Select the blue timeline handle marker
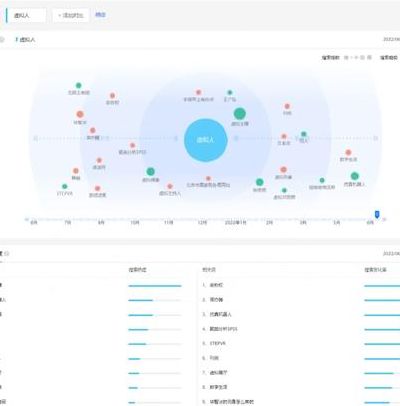Screen dimensions: 400x406 377,214
